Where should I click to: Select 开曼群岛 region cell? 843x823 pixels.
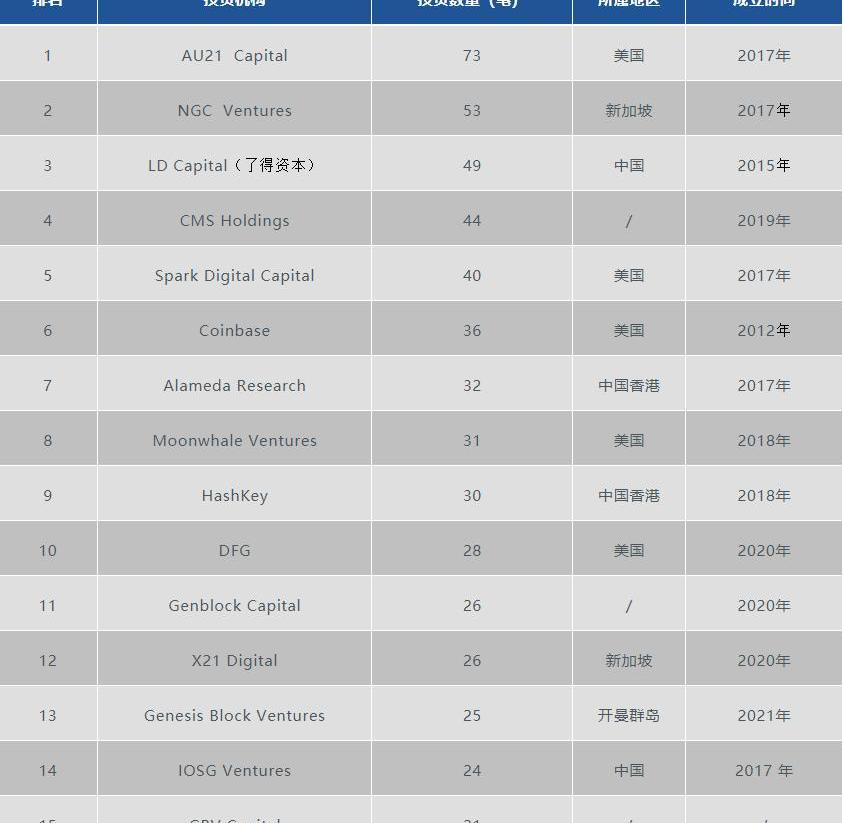(628, 715)
